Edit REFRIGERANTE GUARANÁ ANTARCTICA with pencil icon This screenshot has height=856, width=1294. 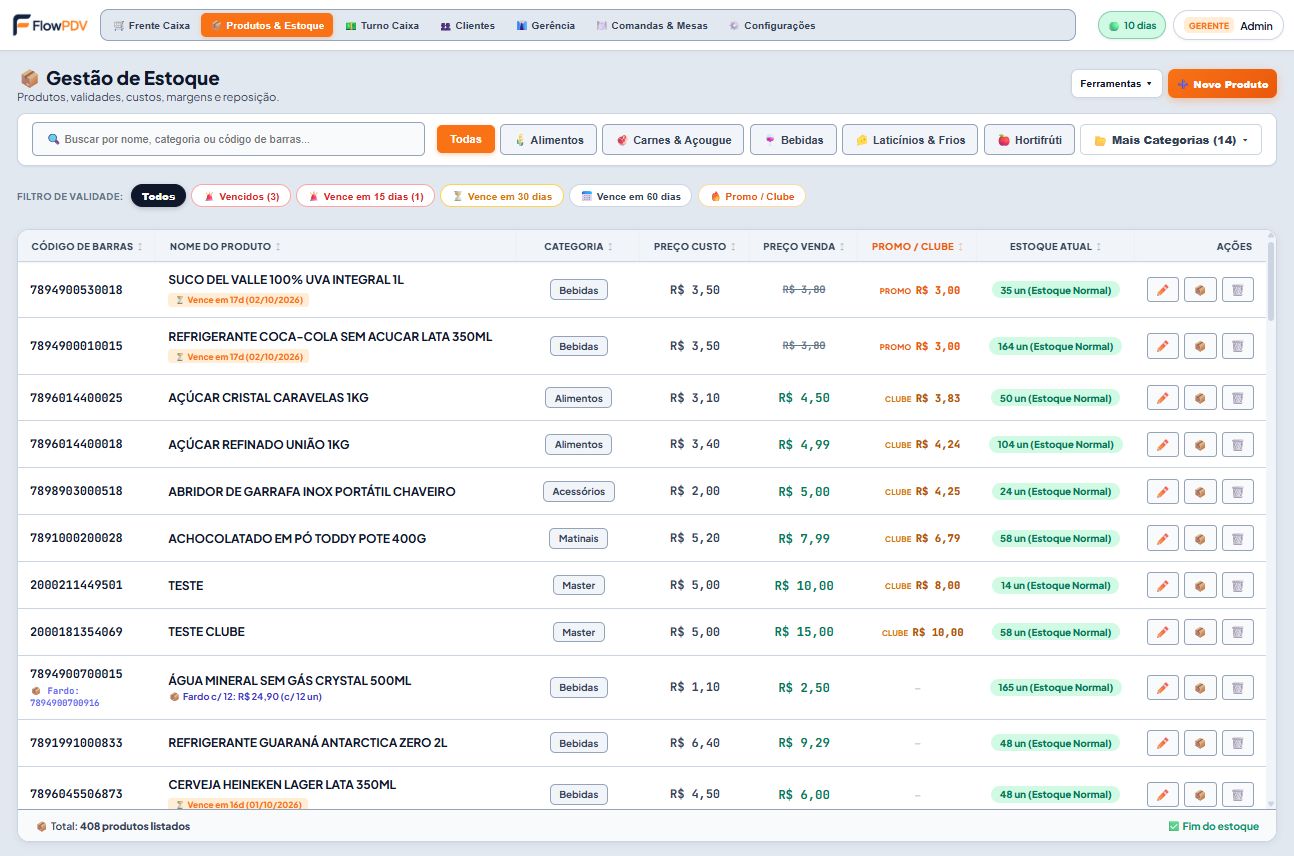(x=1162, y=743)
